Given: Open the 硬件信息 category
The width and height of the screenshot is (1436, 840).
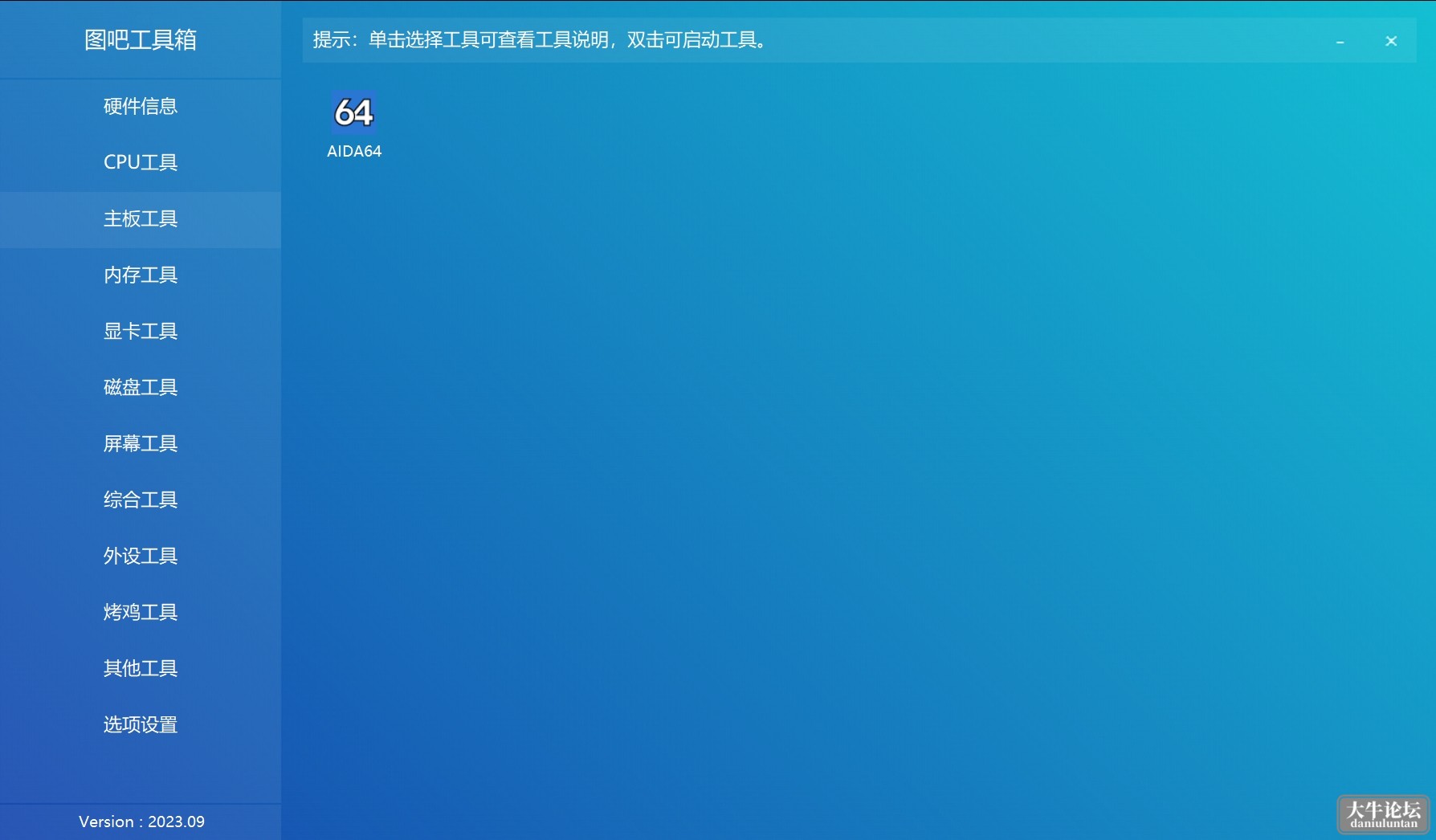Looking at the screenshot, I should tap(141, 106).
